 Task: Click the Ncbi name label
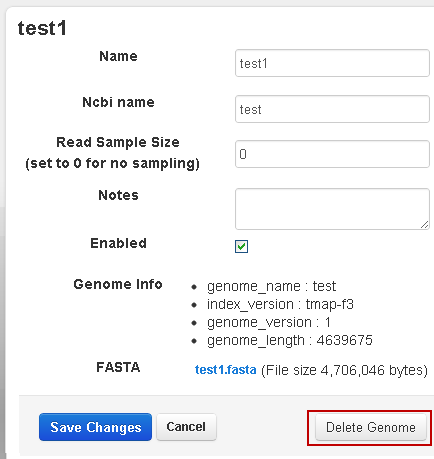(118, 102)
